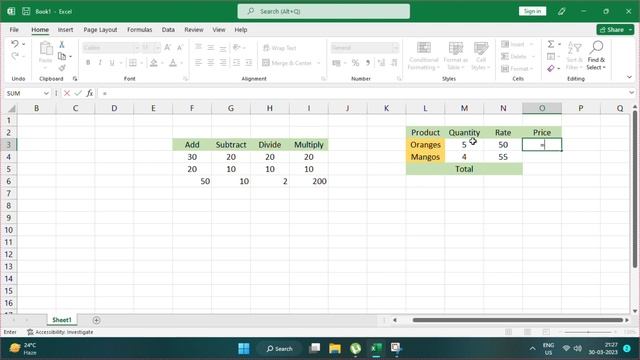Open Cell Styles menu
This screenshot has width=640, height=360.
[x=481, y=56]
